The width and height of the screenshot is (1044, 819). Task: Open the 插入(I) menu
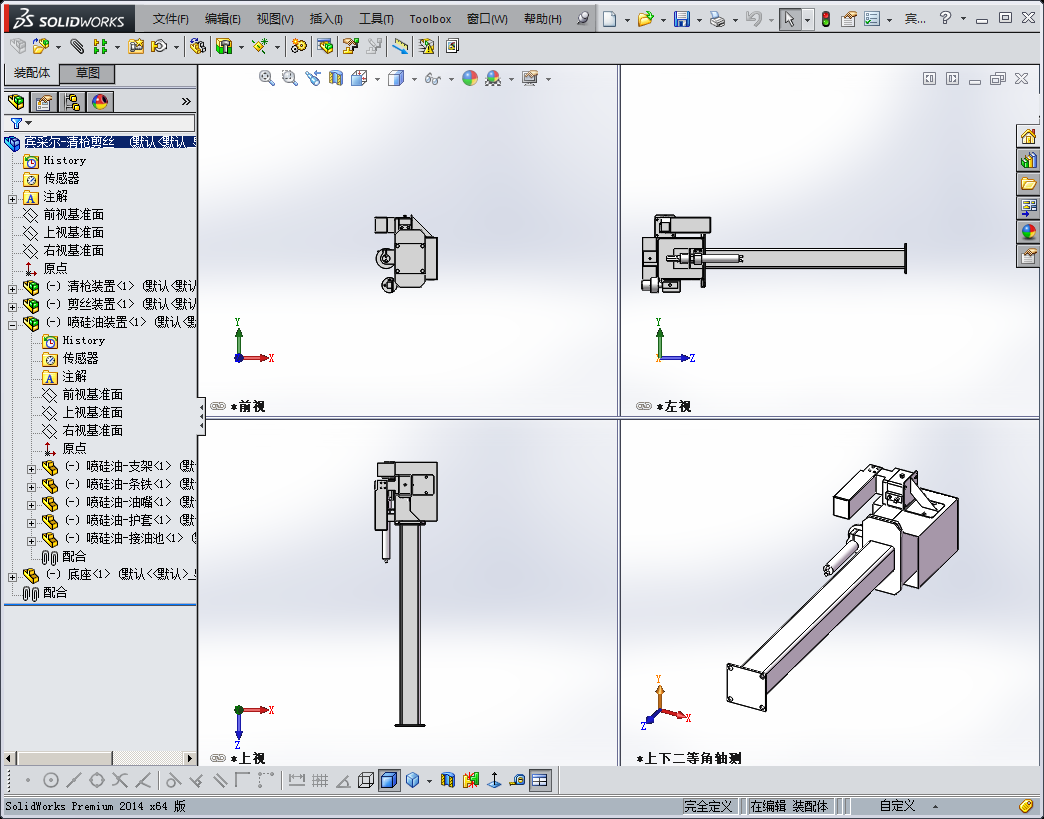326,19
